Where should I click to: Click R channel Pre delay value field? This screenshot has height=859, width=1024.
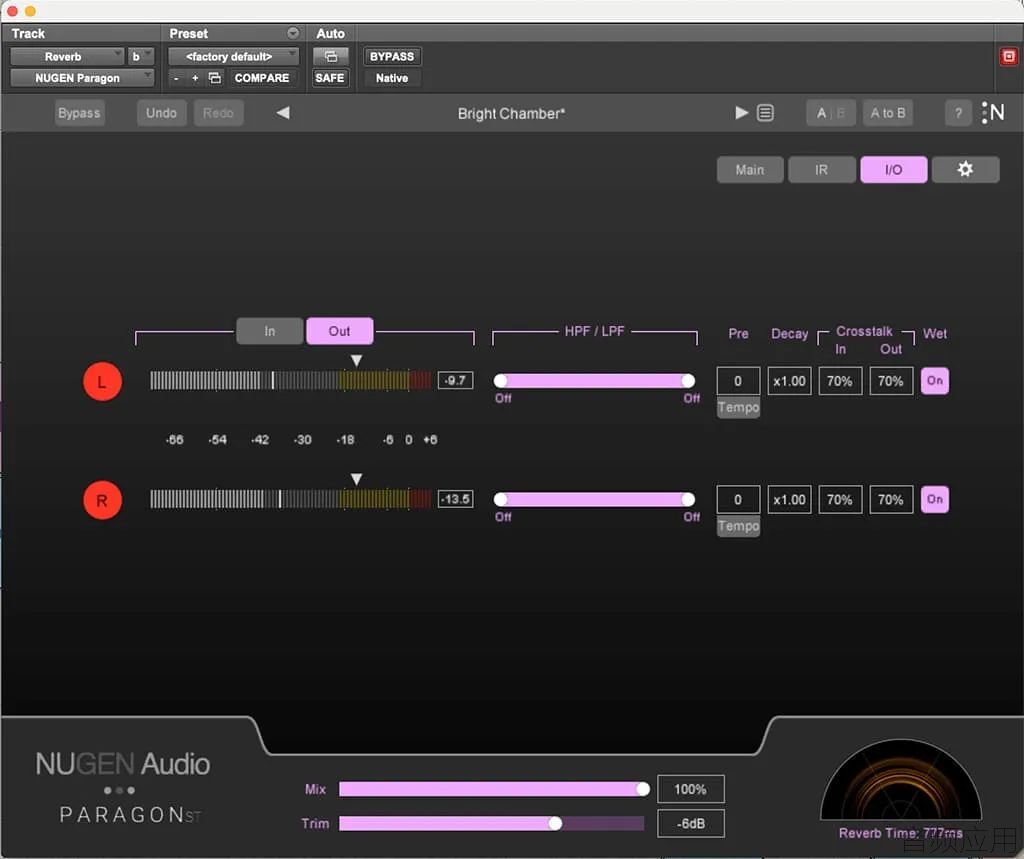(x=738, y=500)
